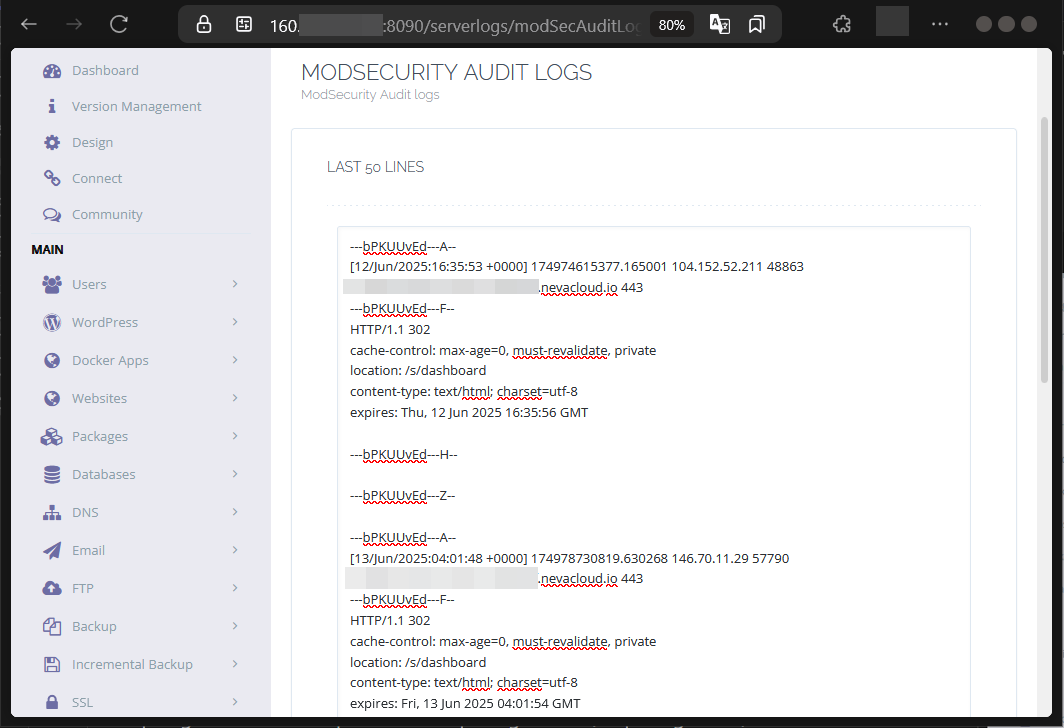The width and height of the screenshot is (1064, 728).
Task: Click log line with IP 146.70.11.29
Action: tap(569, 558)
